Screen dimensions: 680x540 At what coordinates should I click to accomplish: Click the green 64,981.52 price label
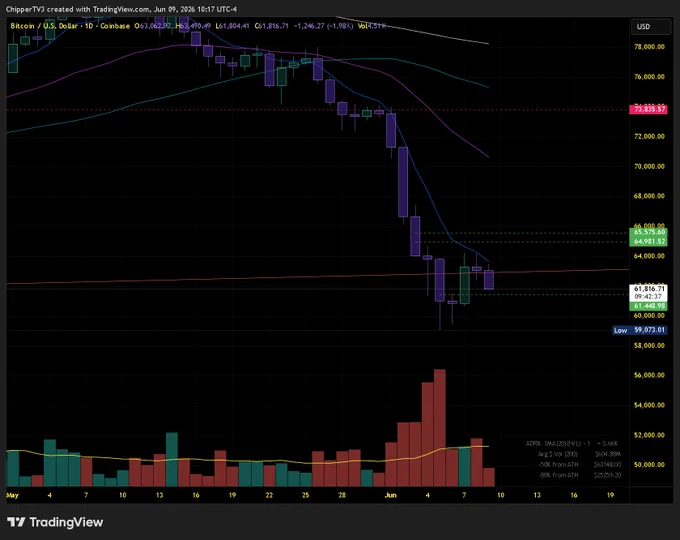pos(648,242)
